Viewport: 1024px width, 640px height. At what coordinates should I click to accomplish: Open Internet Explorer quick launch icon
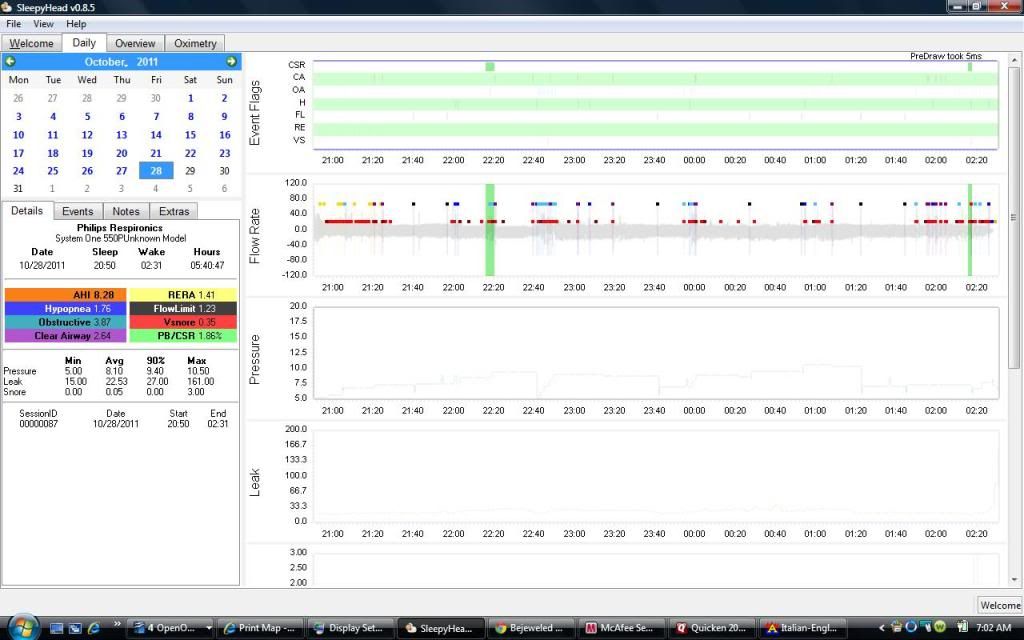95,628
